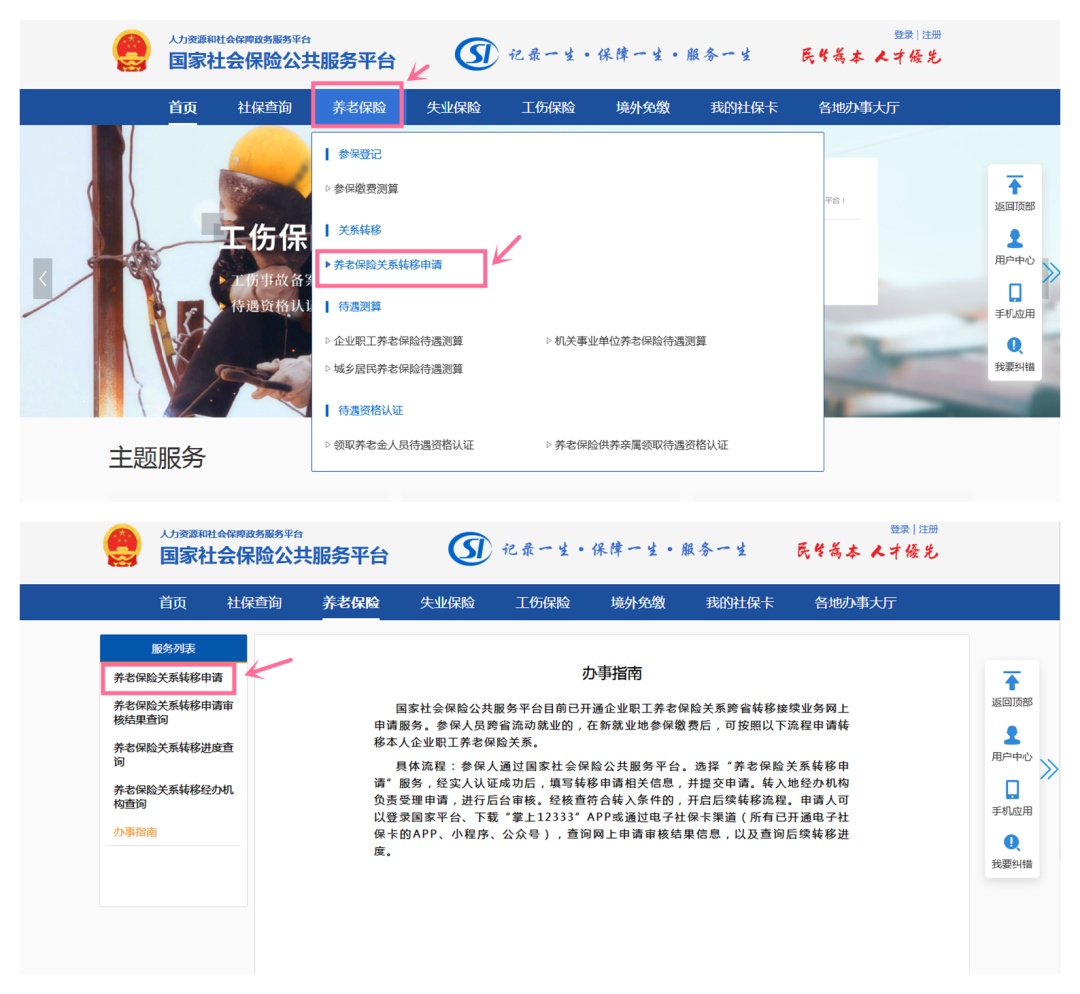Screen dimensions: 1080x994
Task: Select 养老保险供养亲属领取待遇资格认证 menu entry
Action: (641, 445)
